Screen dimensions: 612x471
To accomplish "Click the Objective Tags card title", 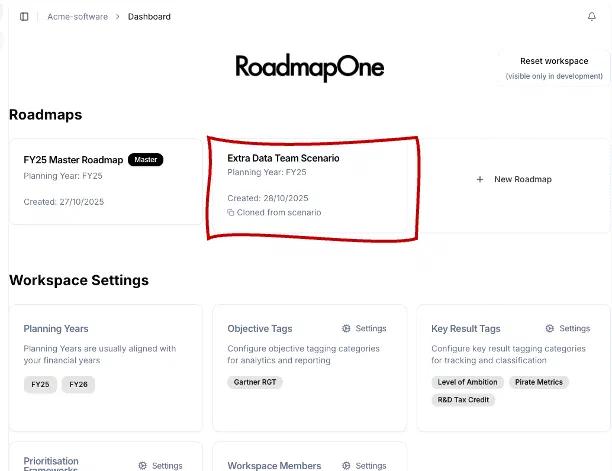I will coord(260,329).
